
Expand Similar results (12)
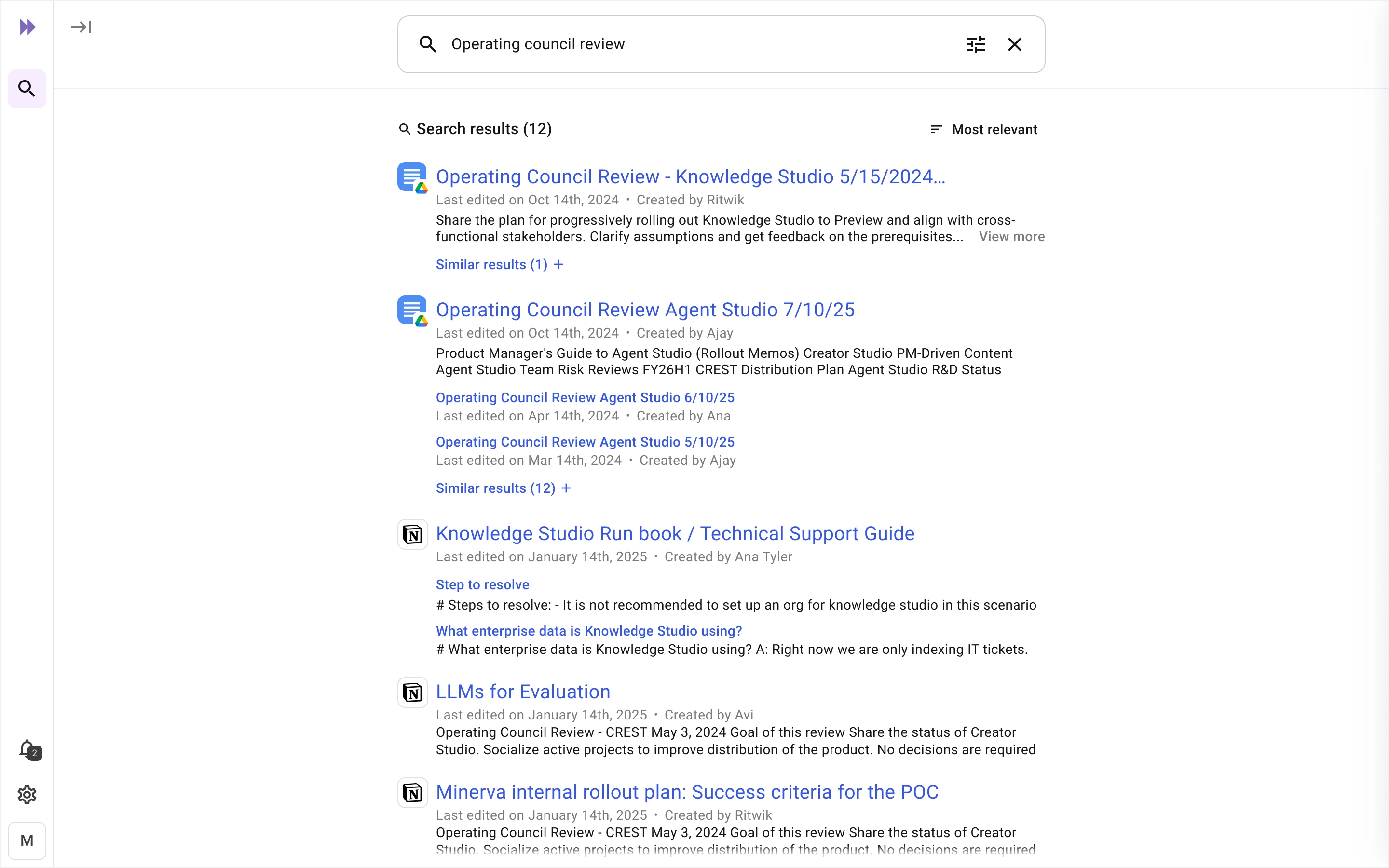[503, 488]
